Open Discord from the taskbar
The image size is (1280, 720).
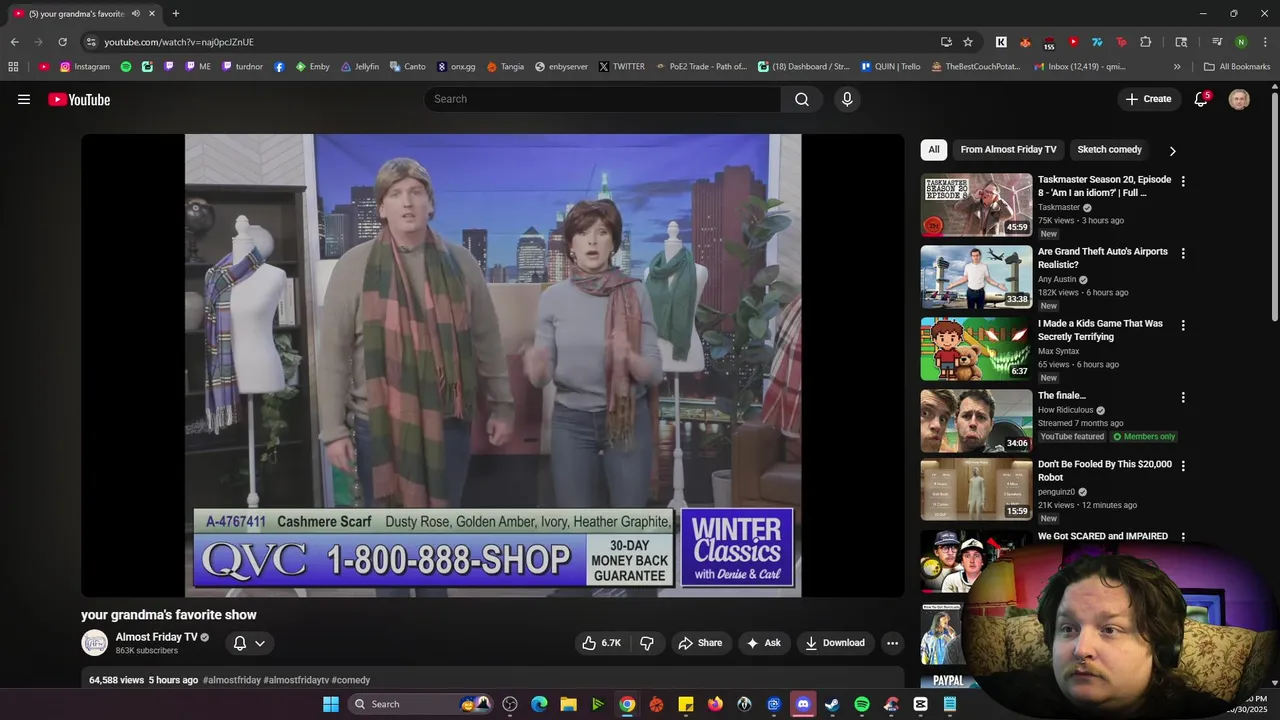pyautogui.click(x=803, y=704)
